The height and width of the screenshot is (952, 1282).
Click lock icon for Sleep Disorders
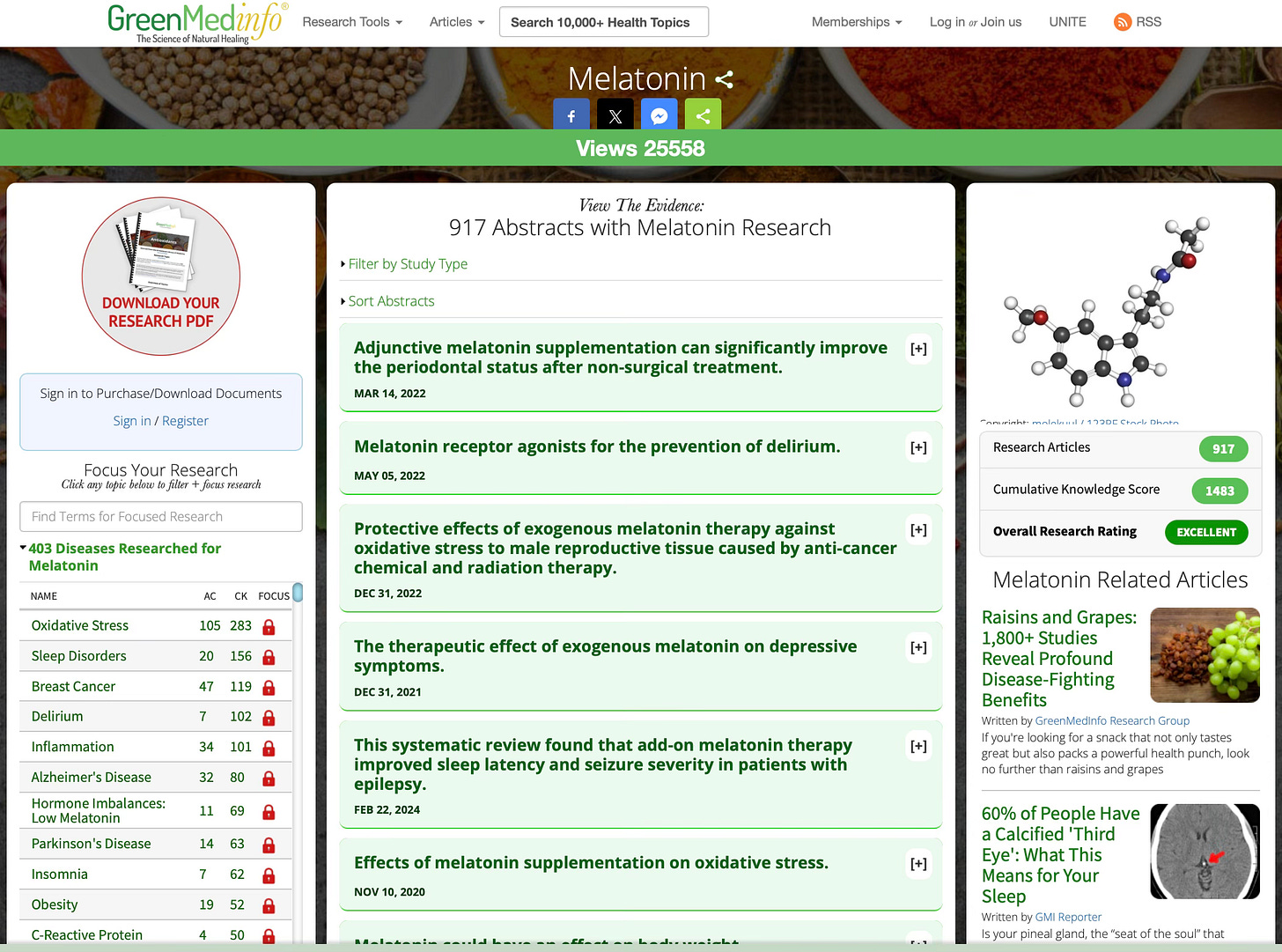(x=269, y=657)
